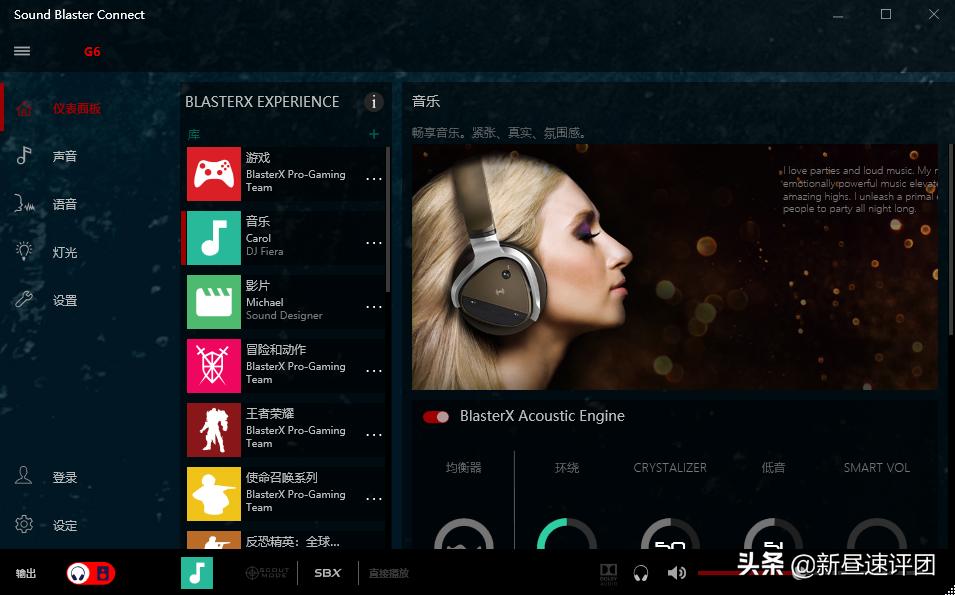
Task: Click the Dolby Audio icon
Action: [608, 573]
